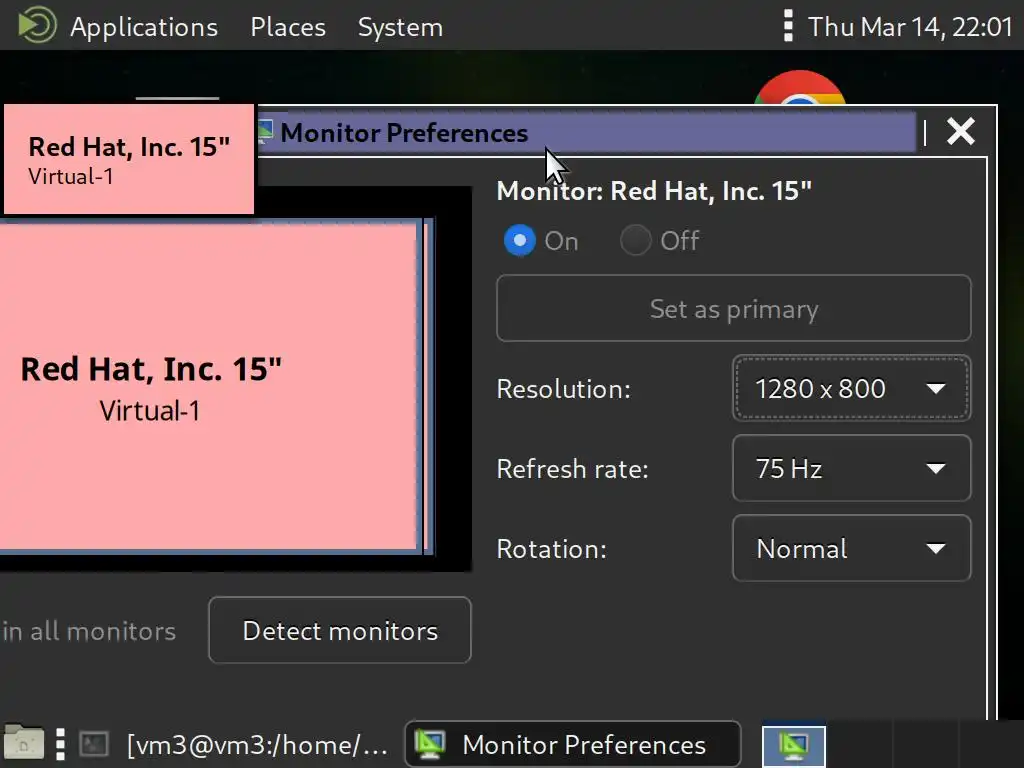Click the small Red Hat, Inc. 15" Virtual-1 label
Viewport: 1024px width, 768px height.
pos(129,159)
